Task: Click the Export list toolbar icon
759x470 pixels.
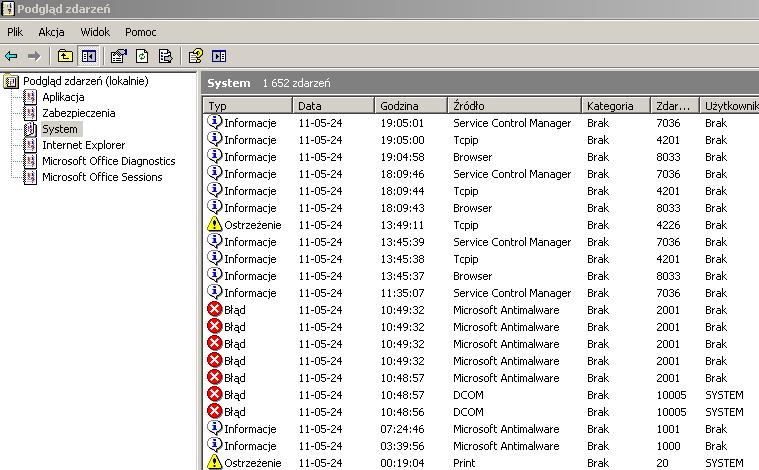Action: [166, 56]
